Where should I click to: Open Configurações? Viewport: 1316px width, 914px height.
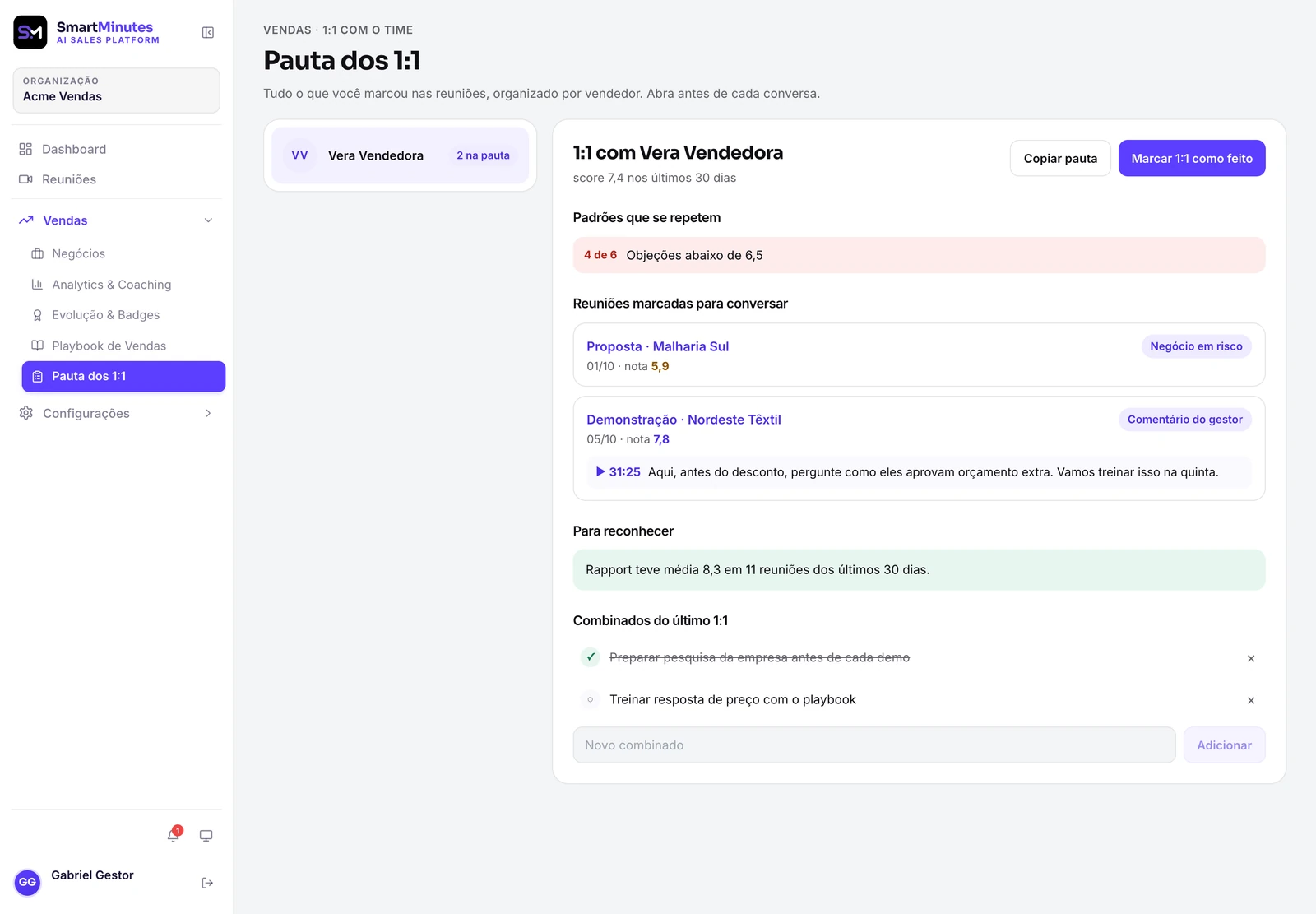[86, 413]
